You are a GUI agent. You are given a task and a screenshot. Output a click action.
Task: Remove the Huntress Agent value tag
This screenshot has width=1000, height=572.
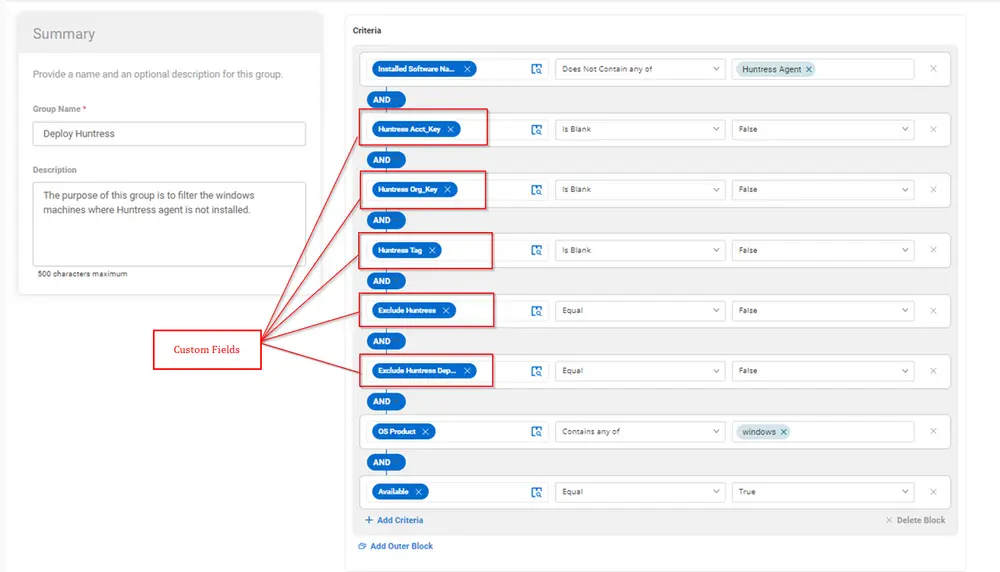coord(809,69)
